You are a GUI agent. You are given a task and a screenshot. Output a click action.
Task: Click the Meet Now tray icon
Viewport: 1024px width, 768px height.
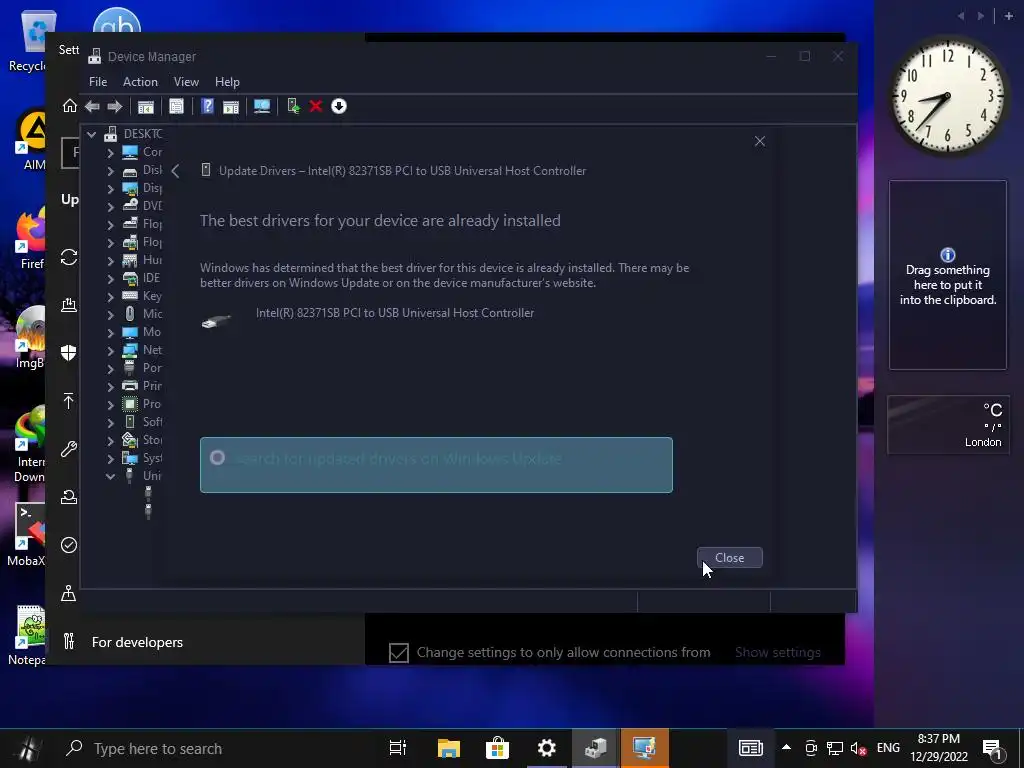pyautogui.click(x=811, y=748)
